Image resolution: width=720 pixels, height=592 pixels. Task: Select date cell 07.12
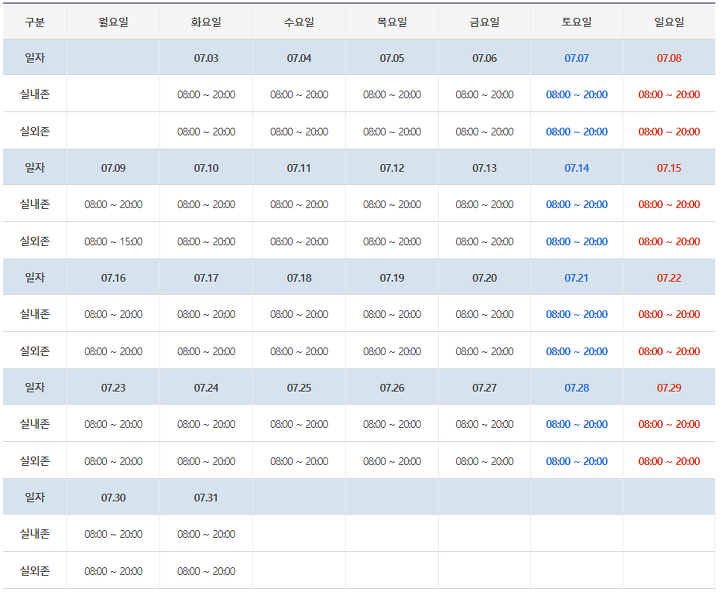point(392,168)
